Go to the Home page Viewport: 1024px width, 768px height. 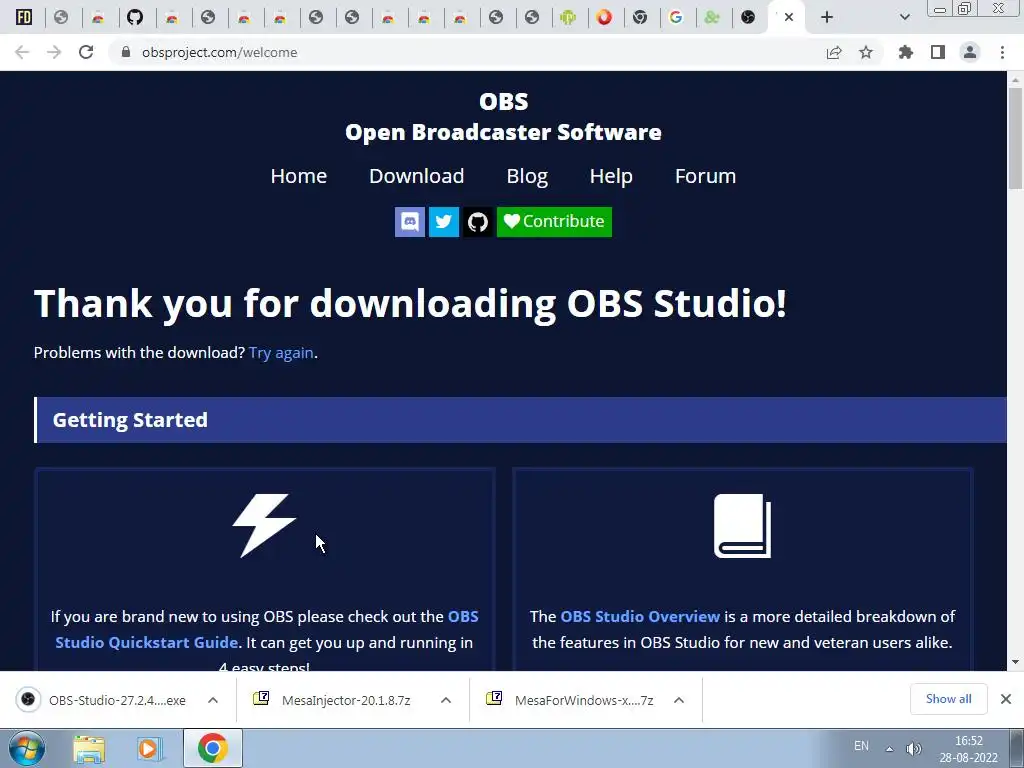click(298, 176)
